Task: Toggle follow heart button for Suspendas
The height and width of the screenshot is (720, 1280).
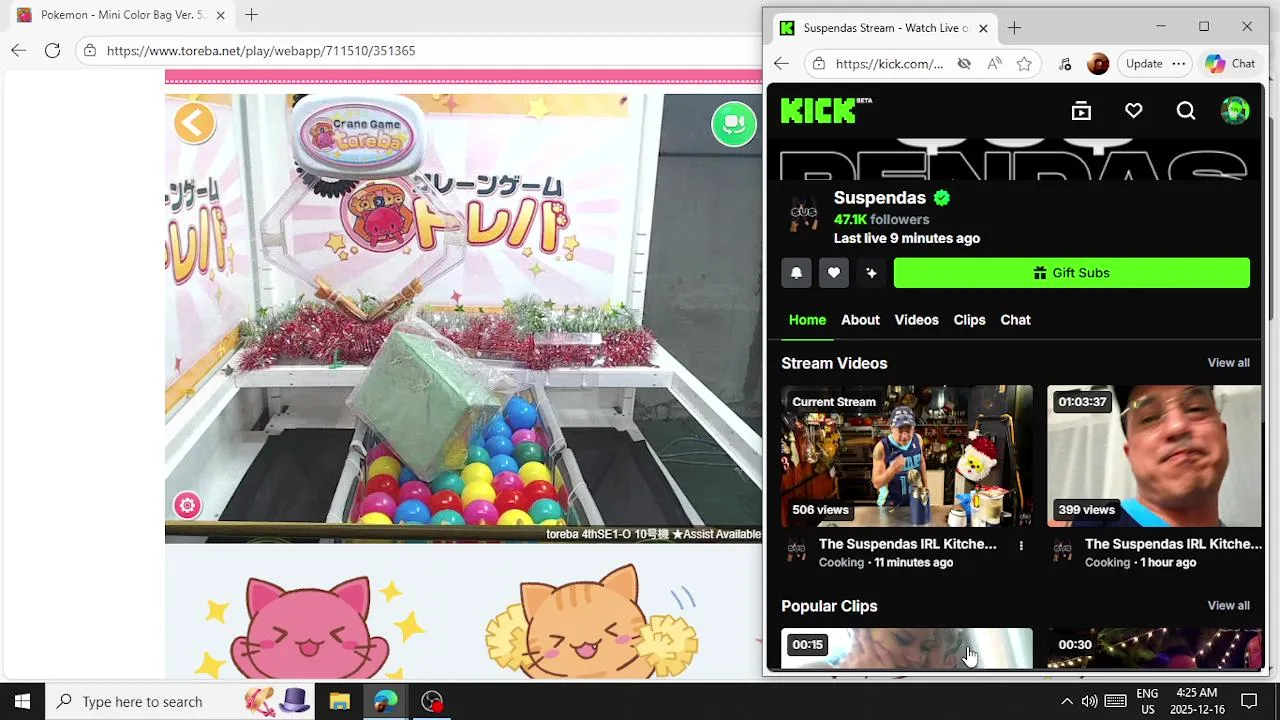Action: tap(834, 273)
